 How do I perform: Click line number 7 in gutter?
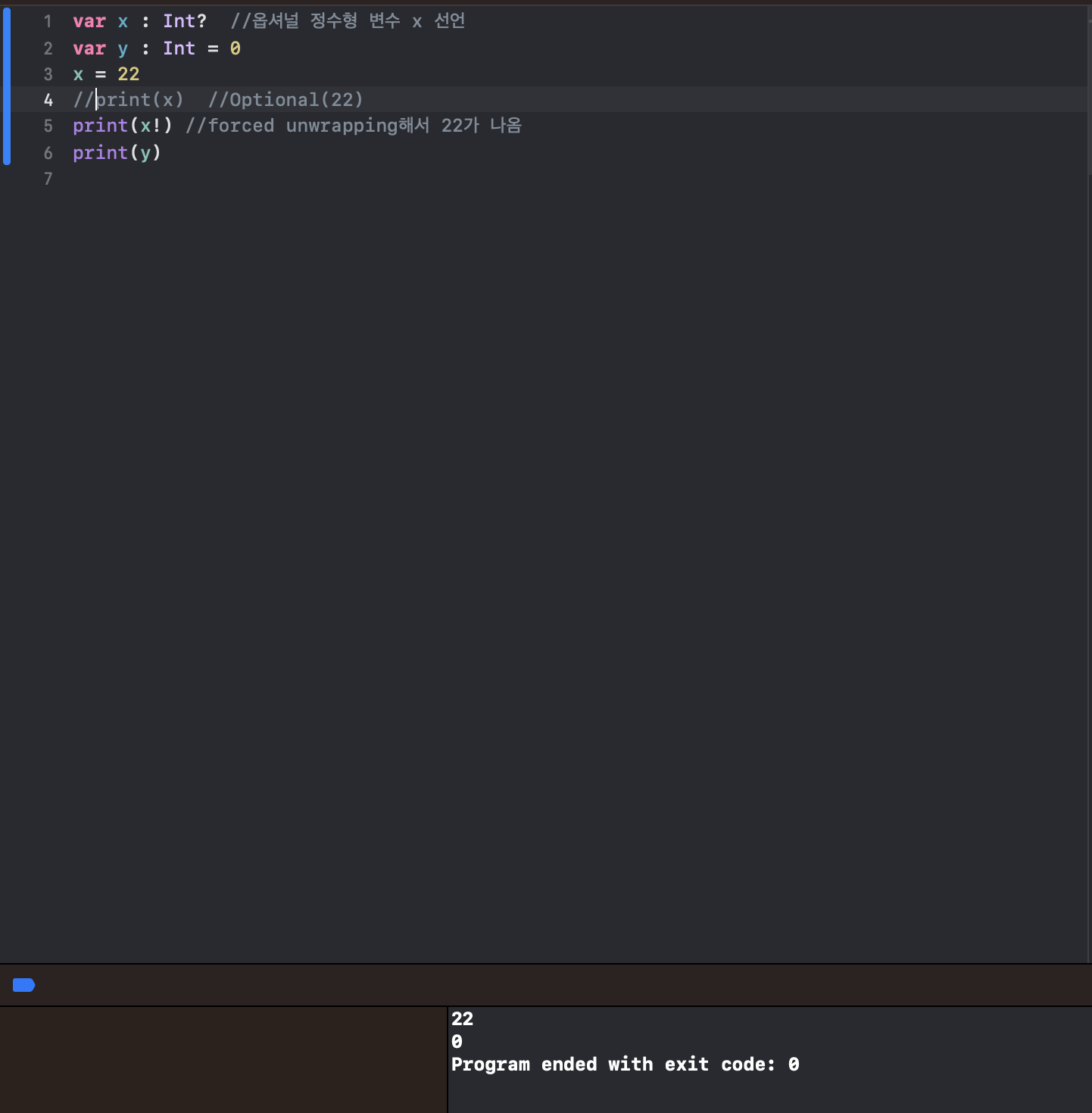coord(48,179)
